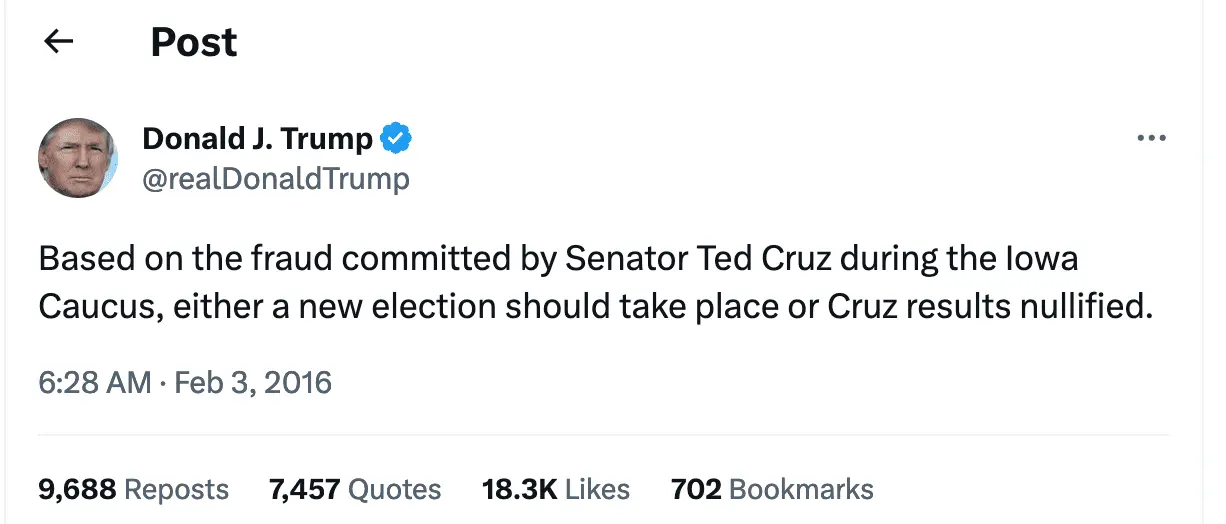
Task: Show the 18.3K Likes
Action: (x=556, y=489)
